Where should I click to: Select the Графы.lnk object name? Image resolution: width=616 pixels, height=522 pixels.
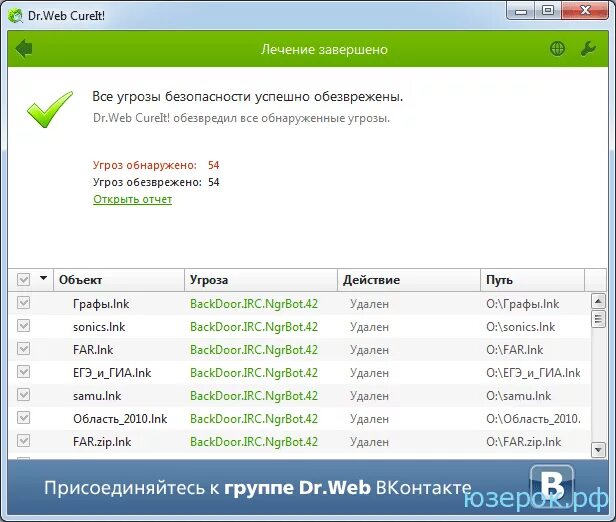(x=101, y=304)
